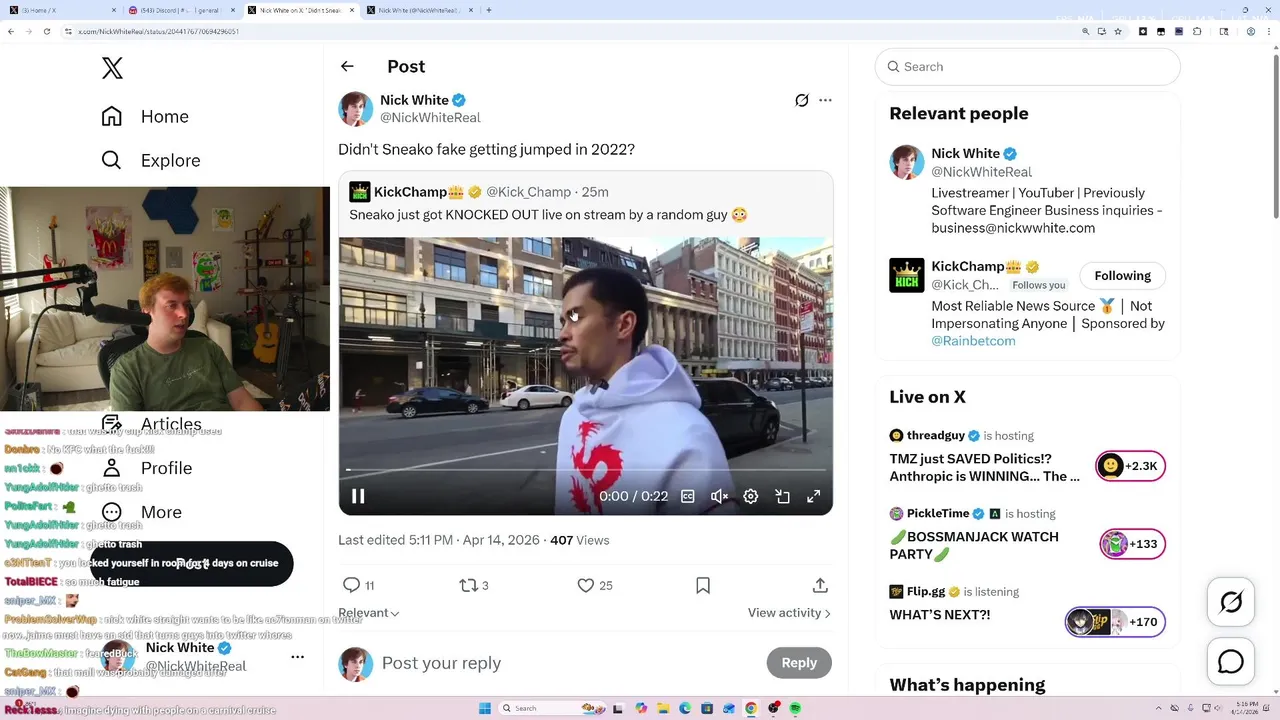The height and width of the screenshot is (720, 1280).
Task: Unmute the video
Action: click(719, 496)
